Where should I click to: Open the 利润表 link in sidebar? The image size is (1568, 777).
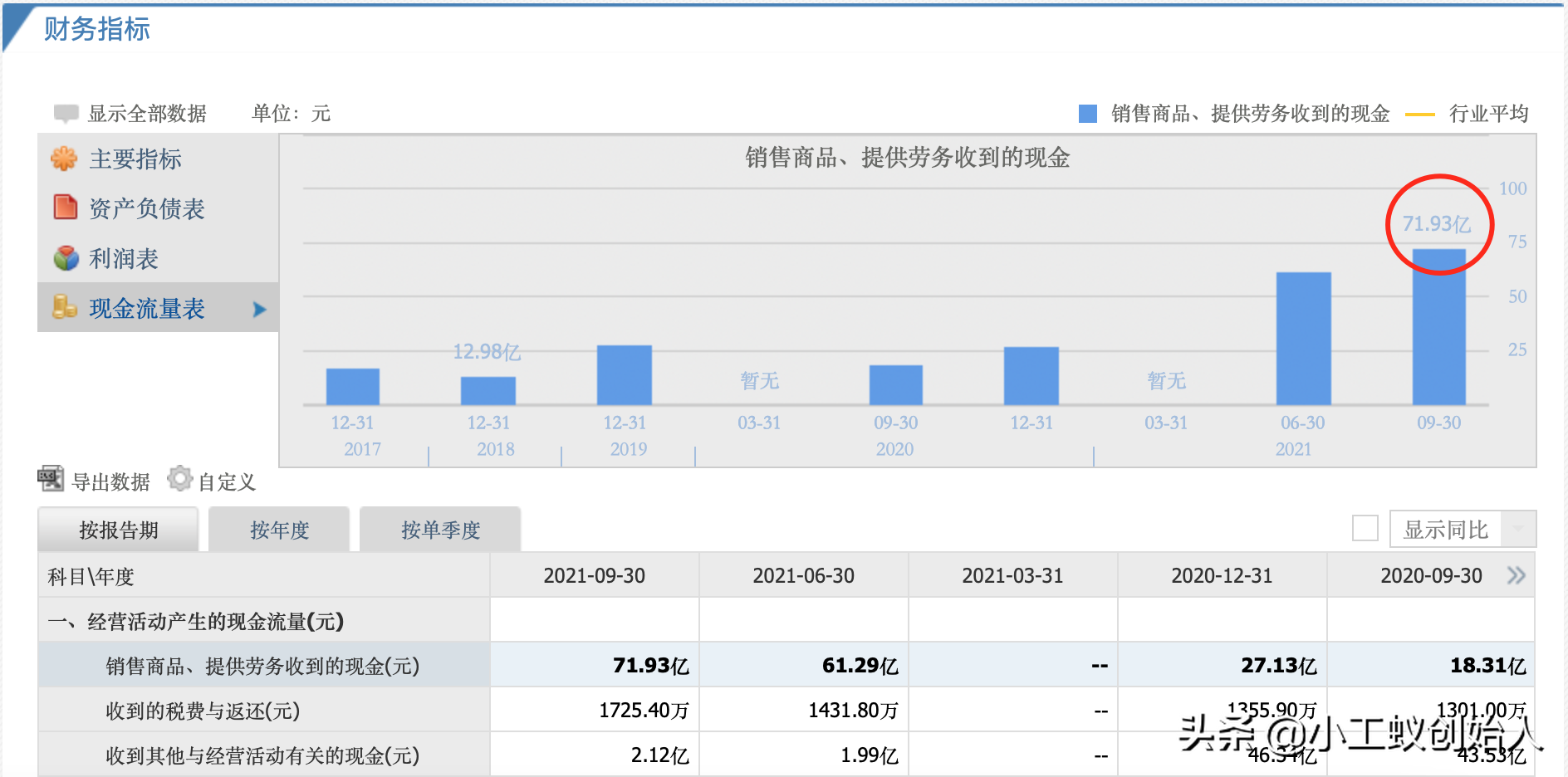pos(124,258)
